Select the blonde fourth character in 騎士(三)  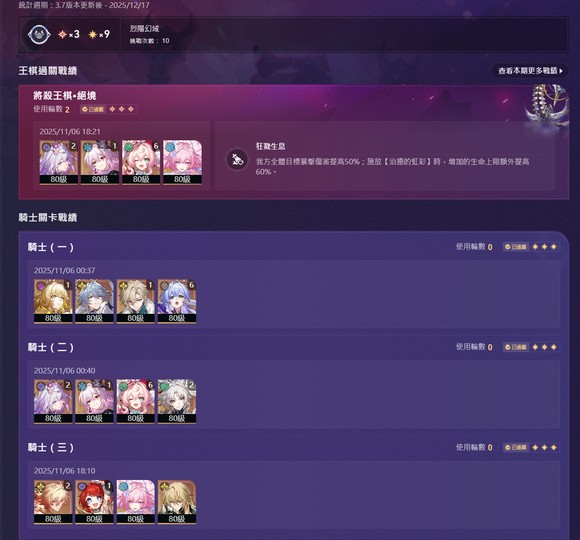[x=177, y=502]
